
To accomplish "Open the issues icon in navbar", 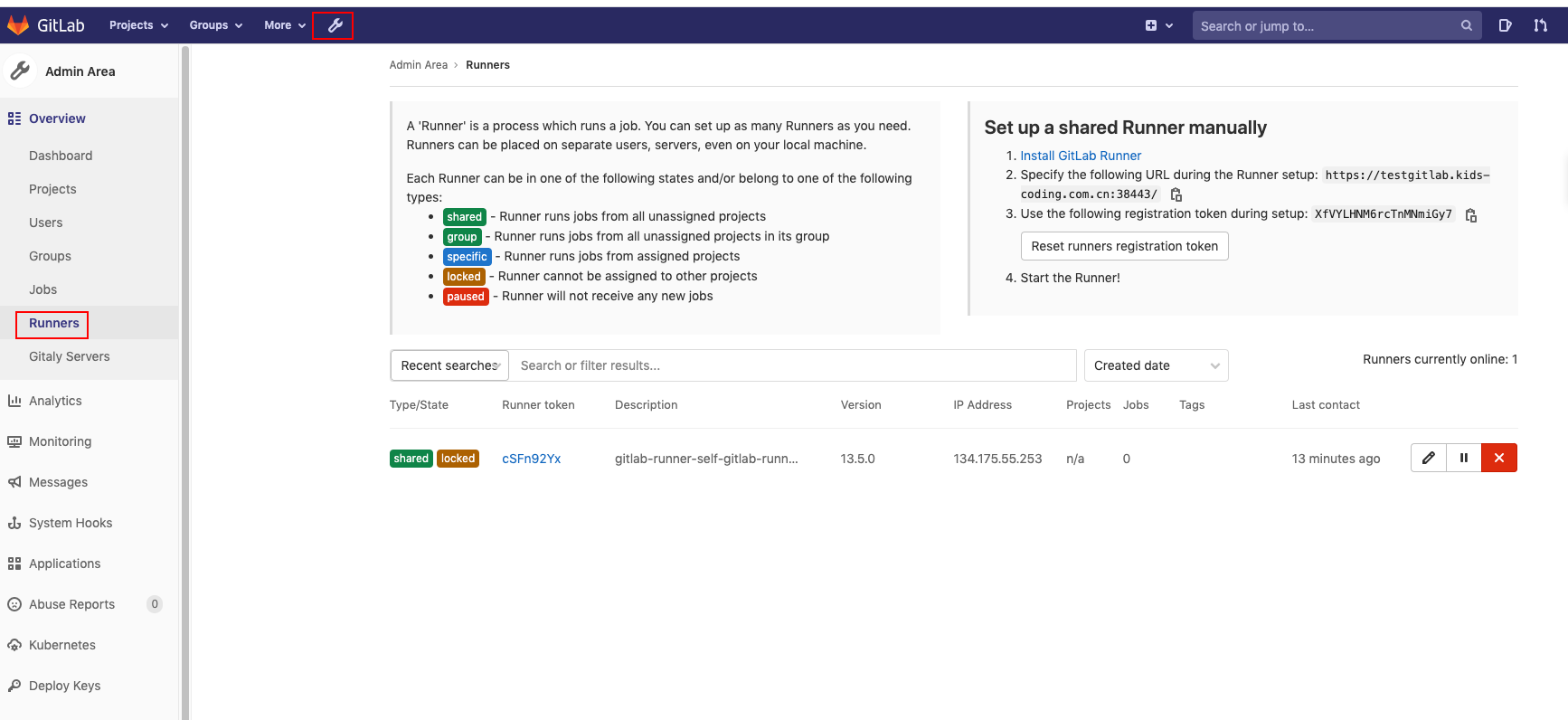I will 1505,25.
